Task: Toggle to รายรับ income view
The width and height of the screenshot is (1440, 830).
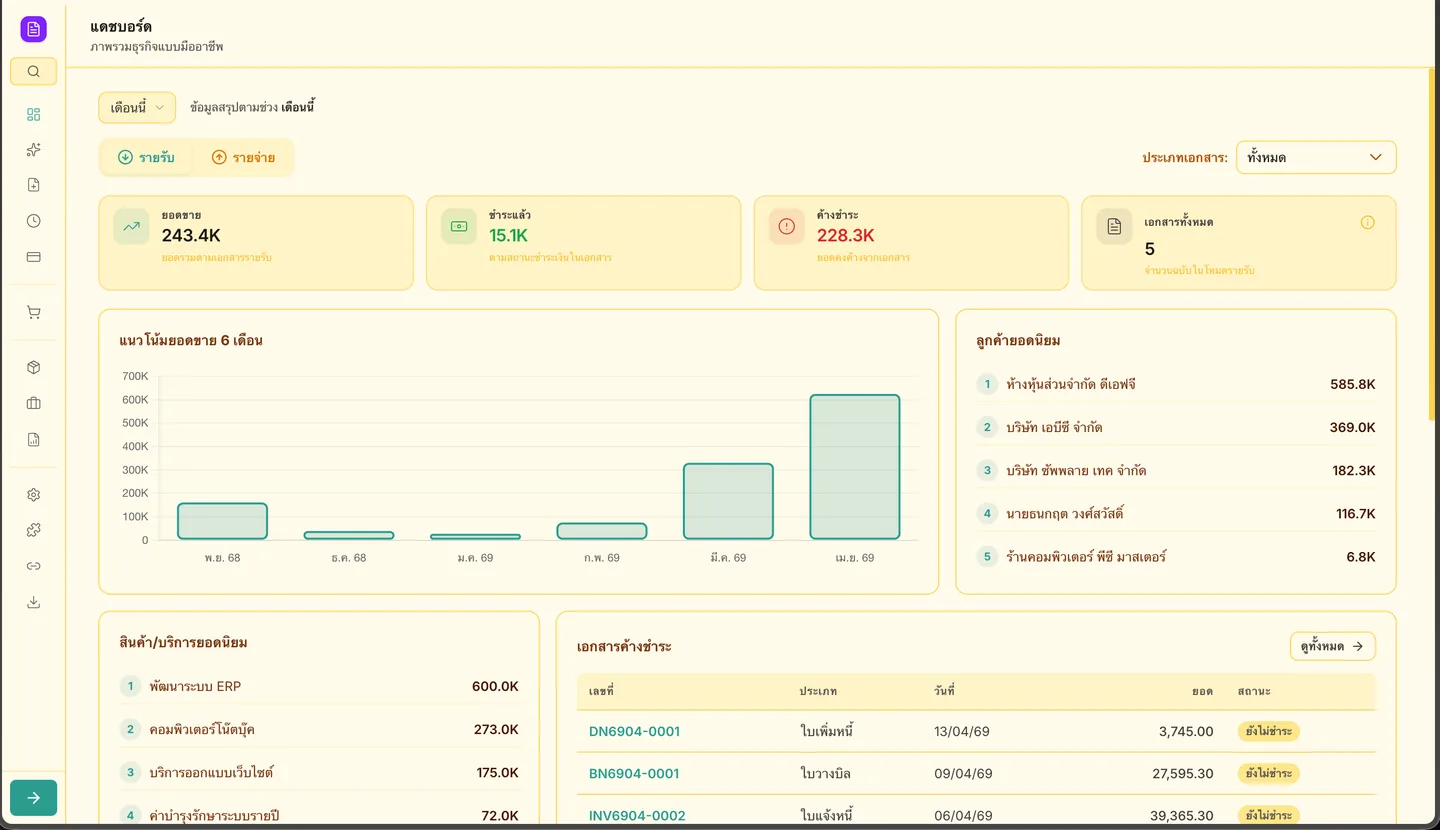Action: click(x=147, y=157)
